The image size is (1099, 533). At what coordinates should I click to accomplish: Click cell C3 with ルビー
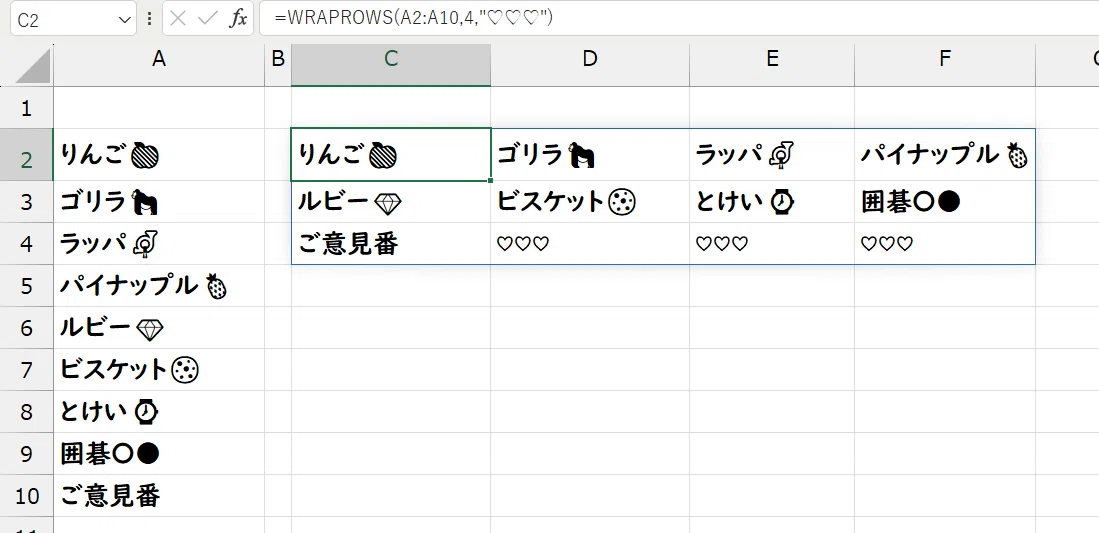(391, 202)
